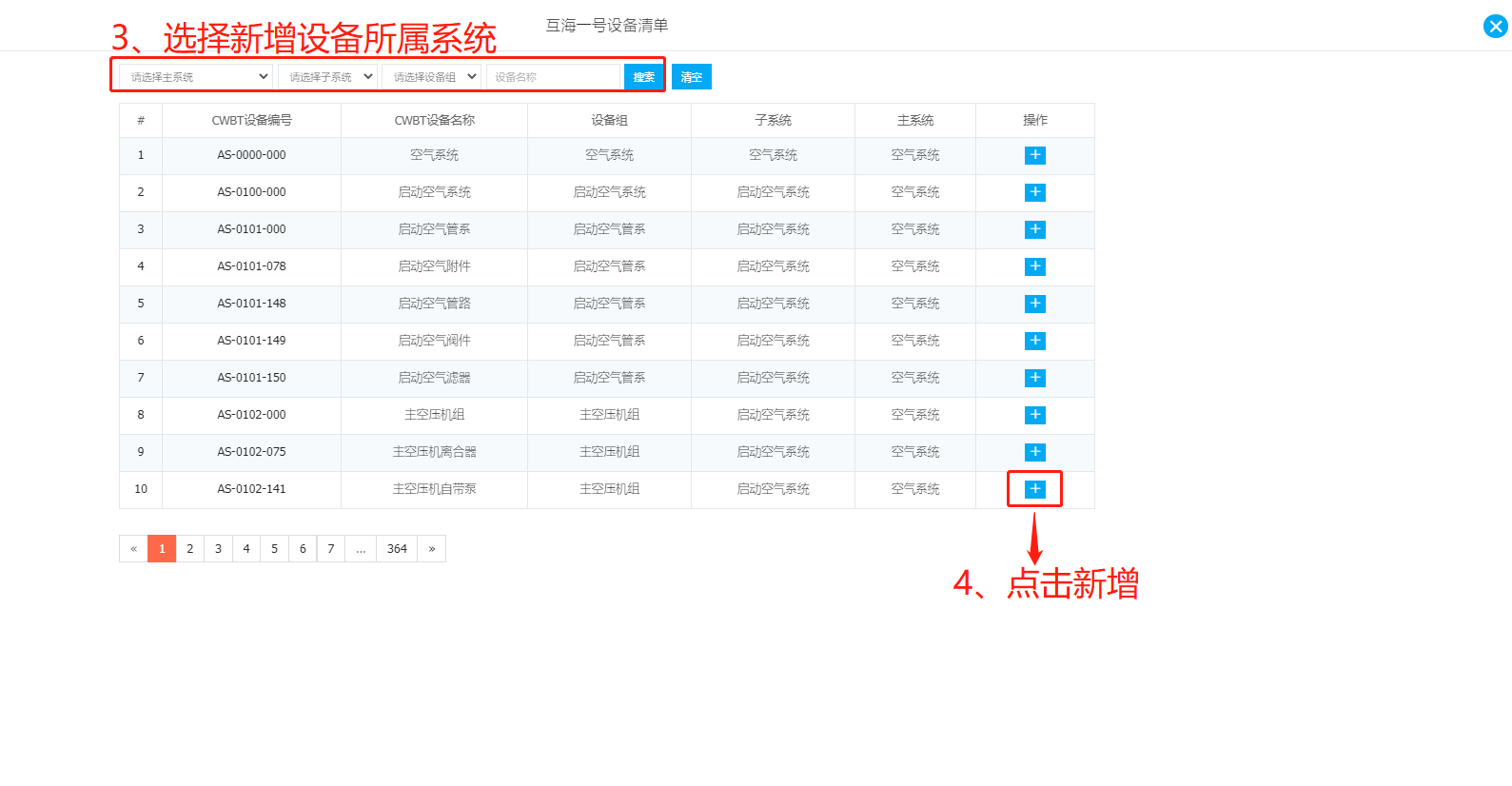The height and width of the screenshot is (786, 1512).
Task: Click the 互海一号设备清单 title
Action: (x=607, y=26)
